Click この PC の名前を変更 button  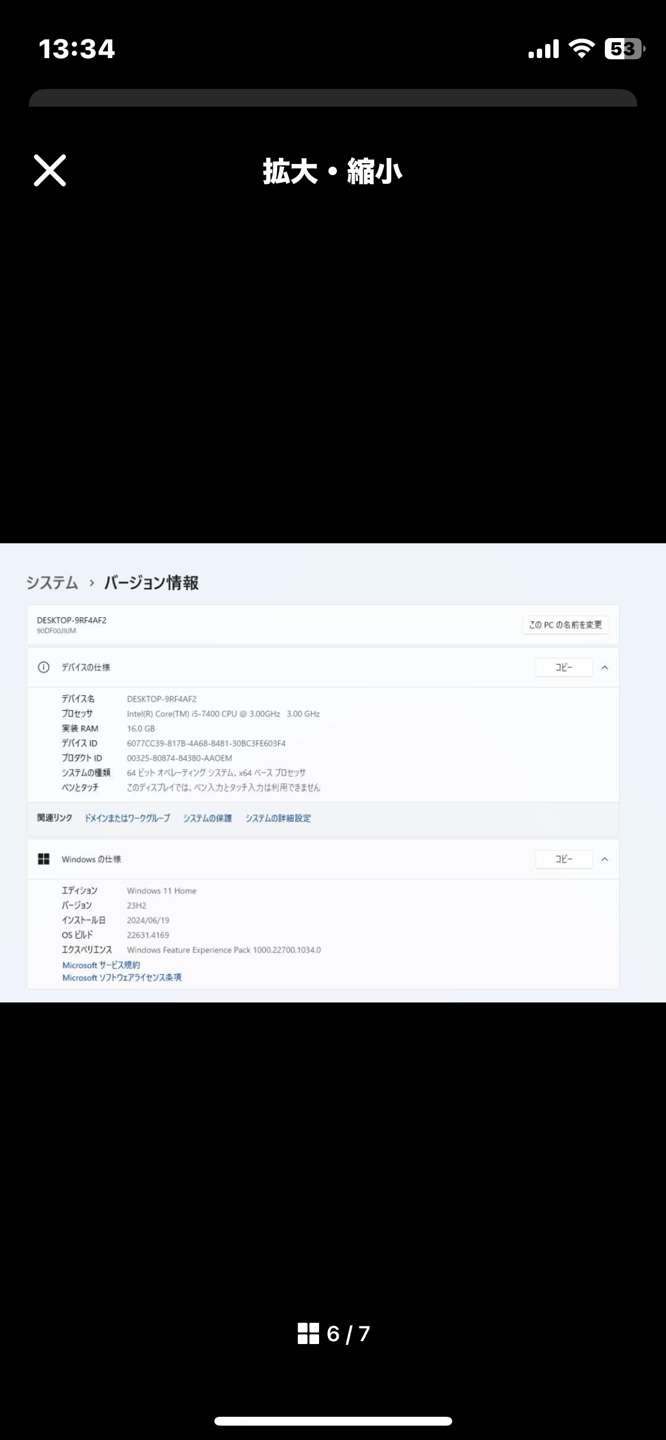pos(566,625)
